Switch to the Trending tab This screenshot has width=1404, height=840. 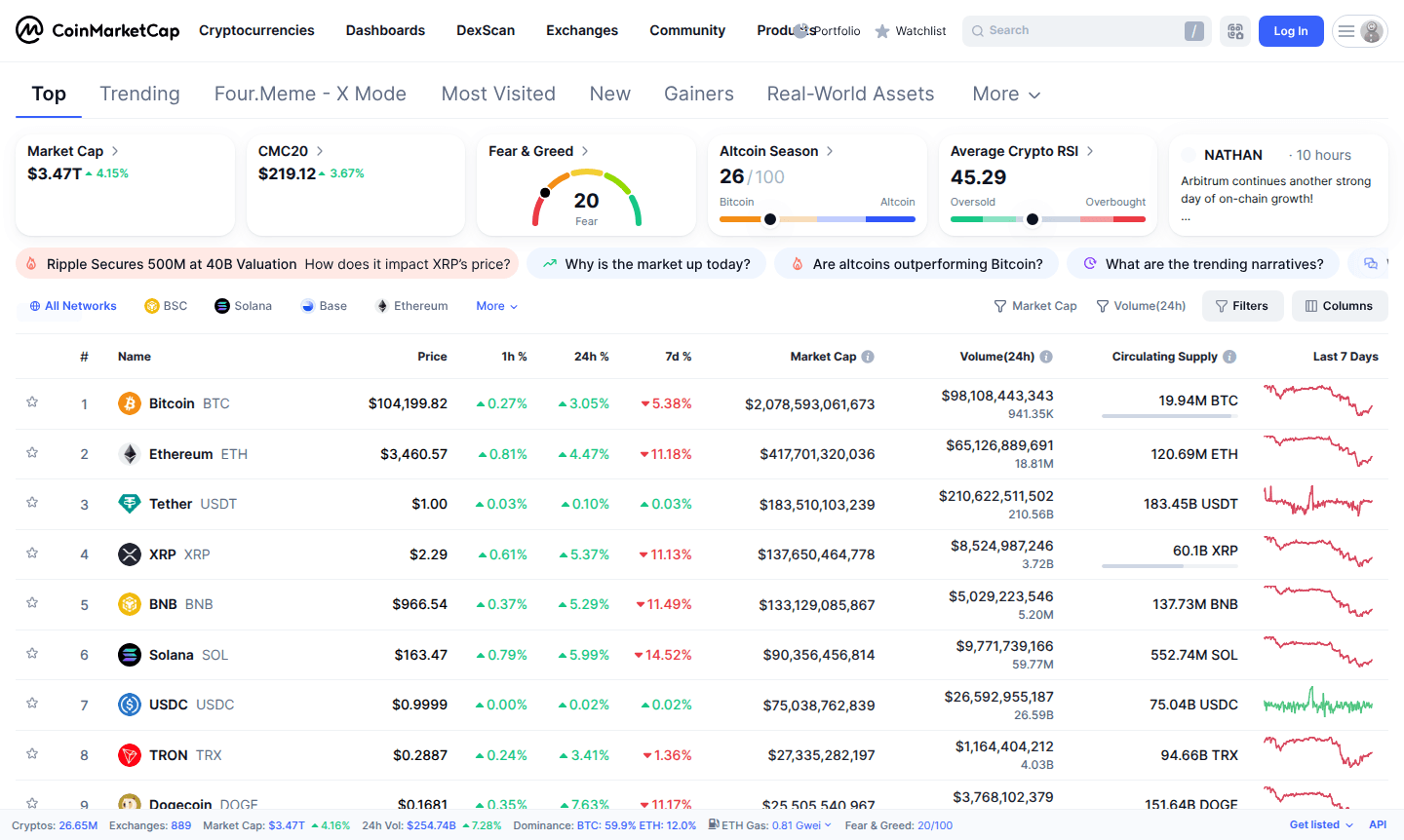click(139, 93)
